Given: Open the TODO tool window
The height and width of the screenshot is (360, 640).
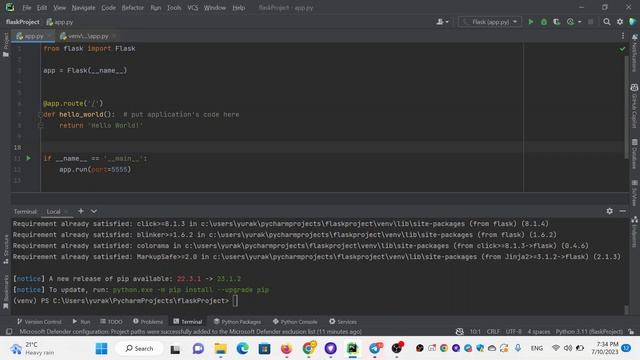Looking at the screenshot, I should click(x=111, y=322).
